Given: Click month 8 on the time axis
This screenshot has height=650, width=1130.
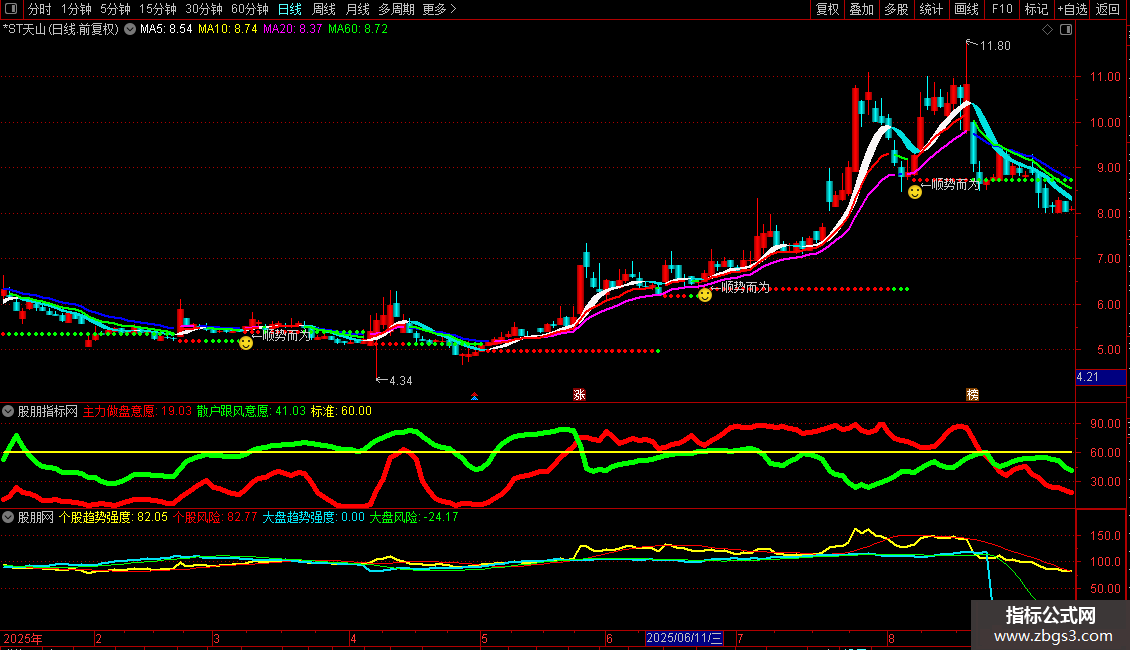Looking at the screenshot, I should [x=891, y=639].
